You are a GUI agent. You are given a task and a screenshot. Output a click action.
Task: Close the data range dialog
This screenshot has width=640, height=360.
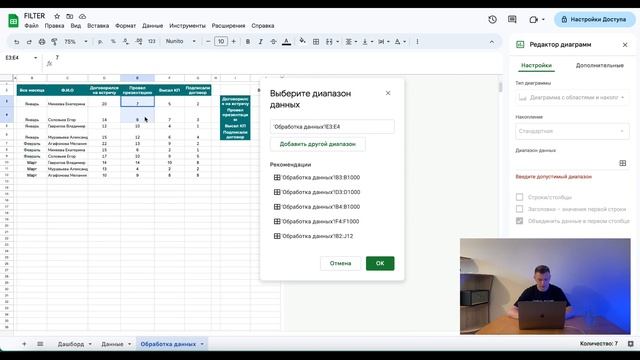tap(388, 93)
